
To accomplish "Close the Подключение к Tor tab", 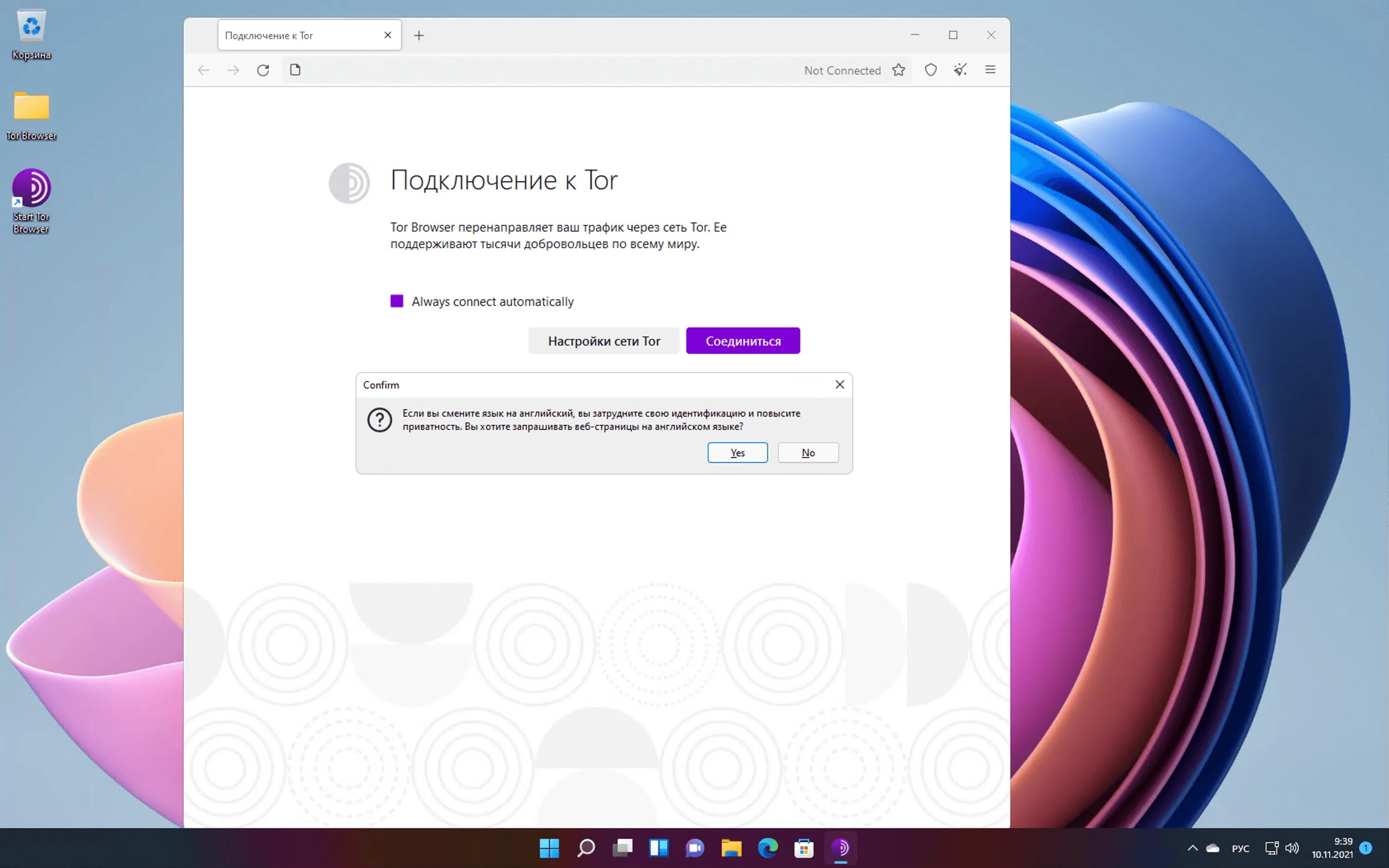I will (x=388, y=35).
